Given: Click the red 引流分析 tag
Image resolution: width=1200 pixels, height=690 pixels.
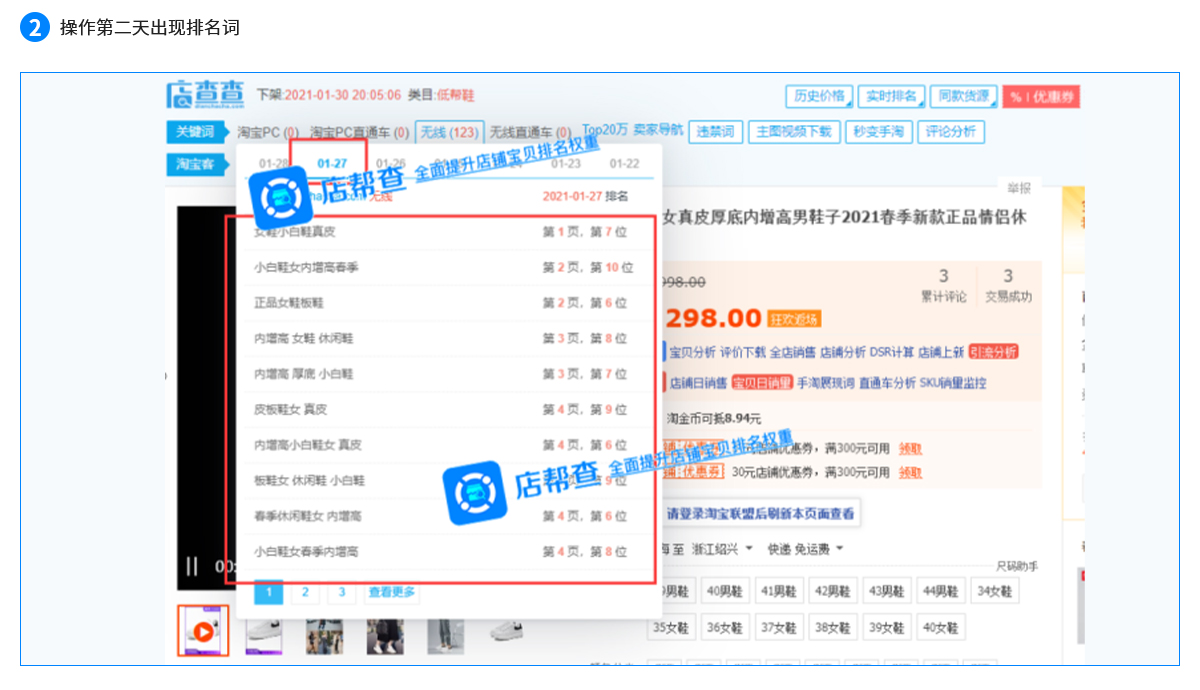Looking at the screenshot, I should coord(993,352).
